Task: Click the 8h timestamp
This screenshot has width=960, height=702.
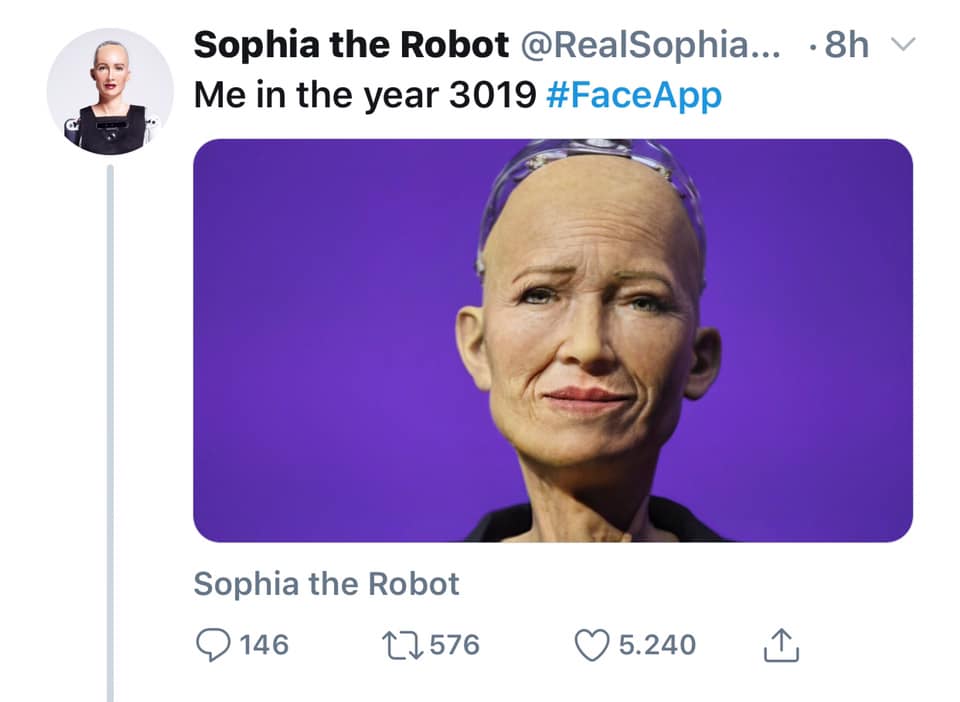Action: tap(847, 45)
